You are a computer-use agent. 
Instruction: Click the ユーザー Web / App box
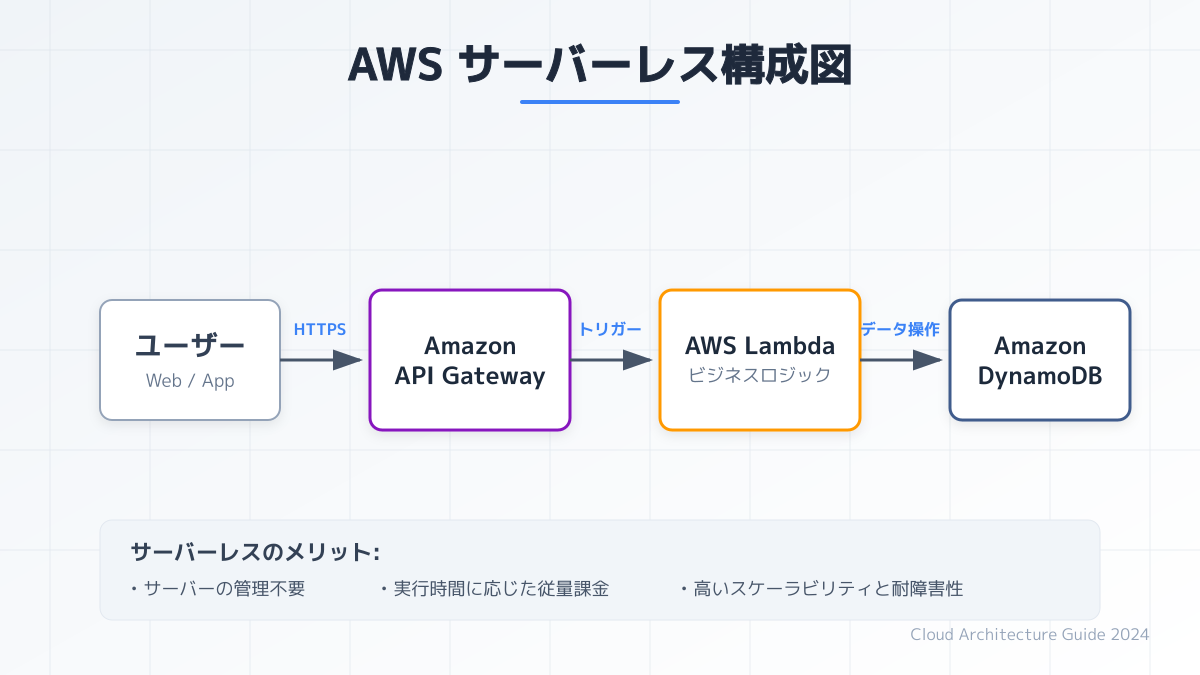190,360
